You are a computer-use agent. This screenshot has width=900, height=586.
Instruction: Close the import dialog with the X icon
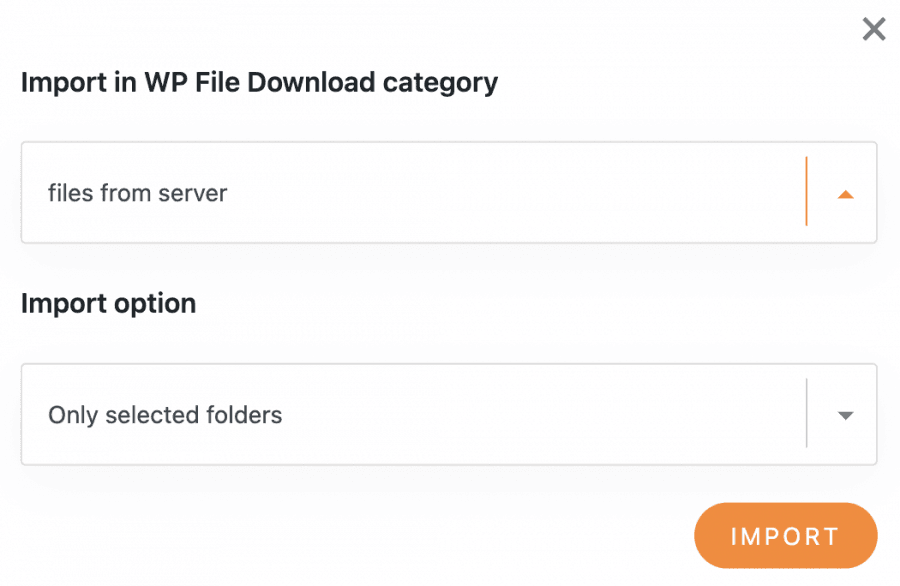(874, 30)
